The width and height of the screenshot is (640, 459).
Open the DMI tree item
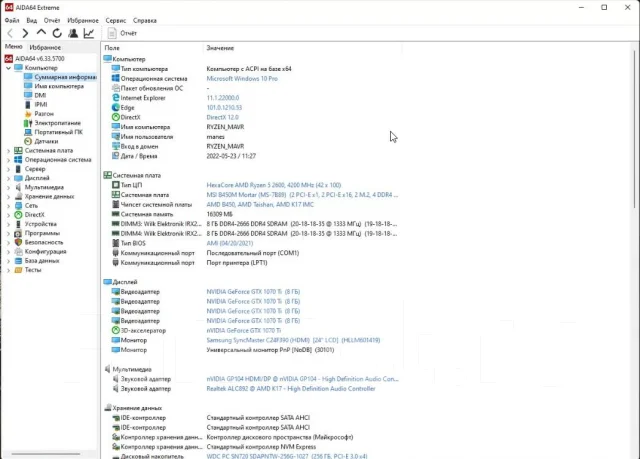[x=35, y=95]
